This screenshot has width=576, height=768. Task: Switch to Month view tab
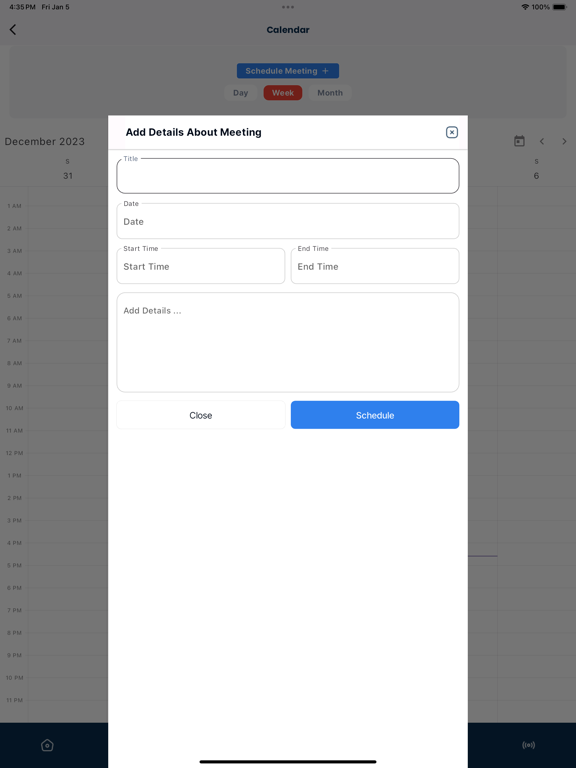[330, 93]
